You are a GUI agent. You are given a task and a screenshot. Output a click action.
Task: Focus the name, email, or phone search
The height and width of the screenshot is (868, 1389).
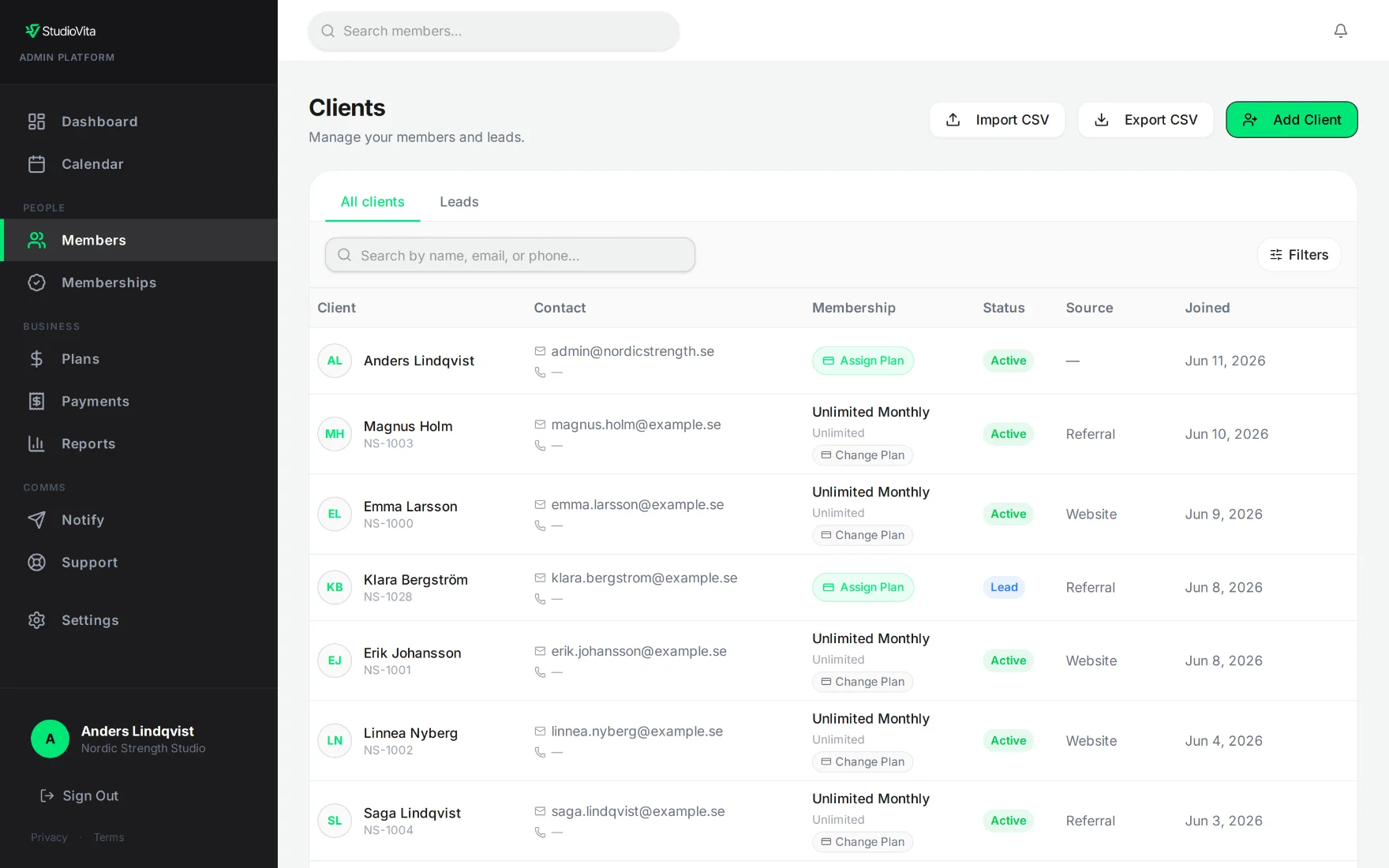click(x=510, y=255)
